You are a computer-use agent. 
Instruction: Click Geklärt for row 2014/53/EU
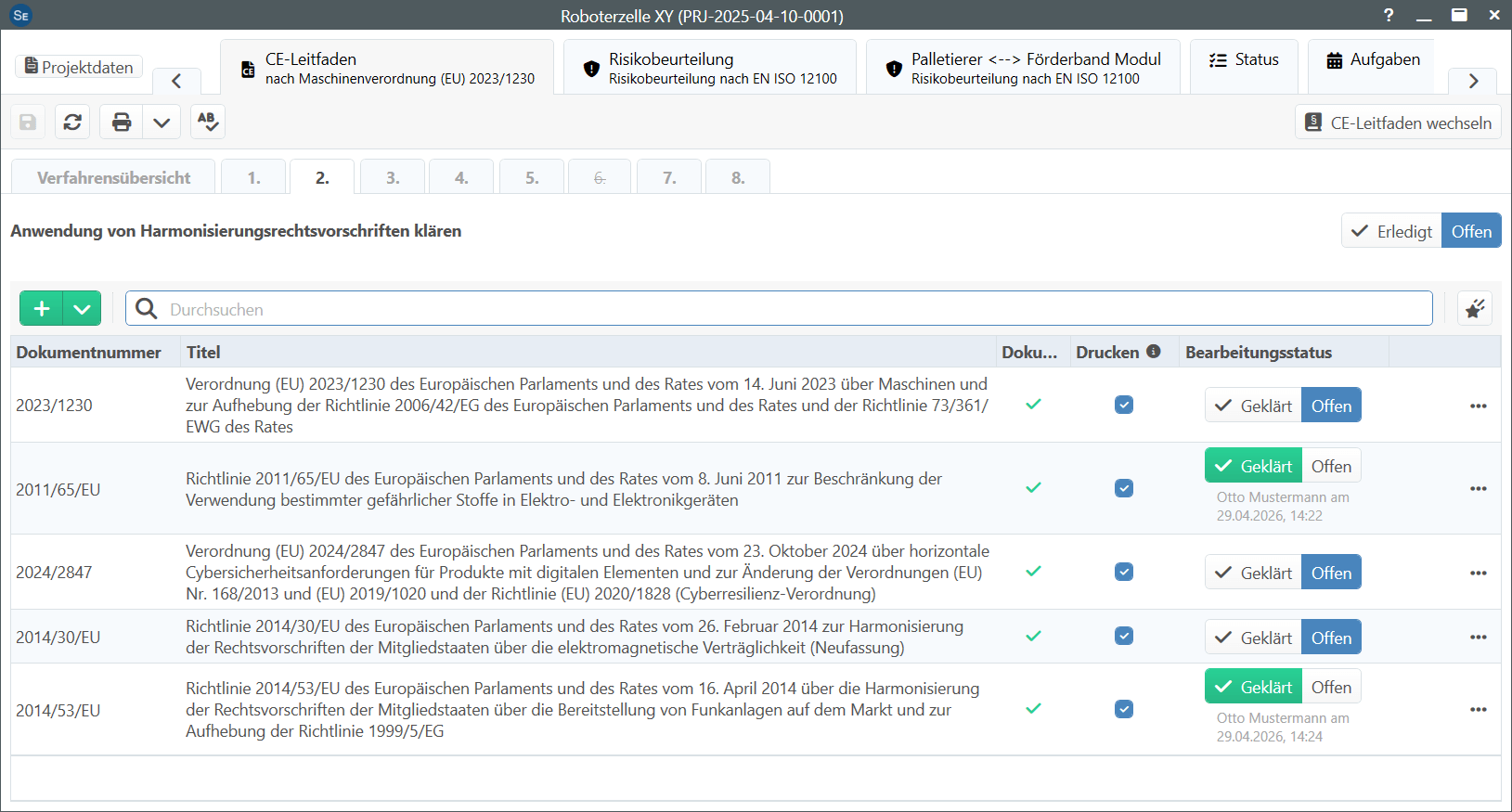[x=1253, y=687]
